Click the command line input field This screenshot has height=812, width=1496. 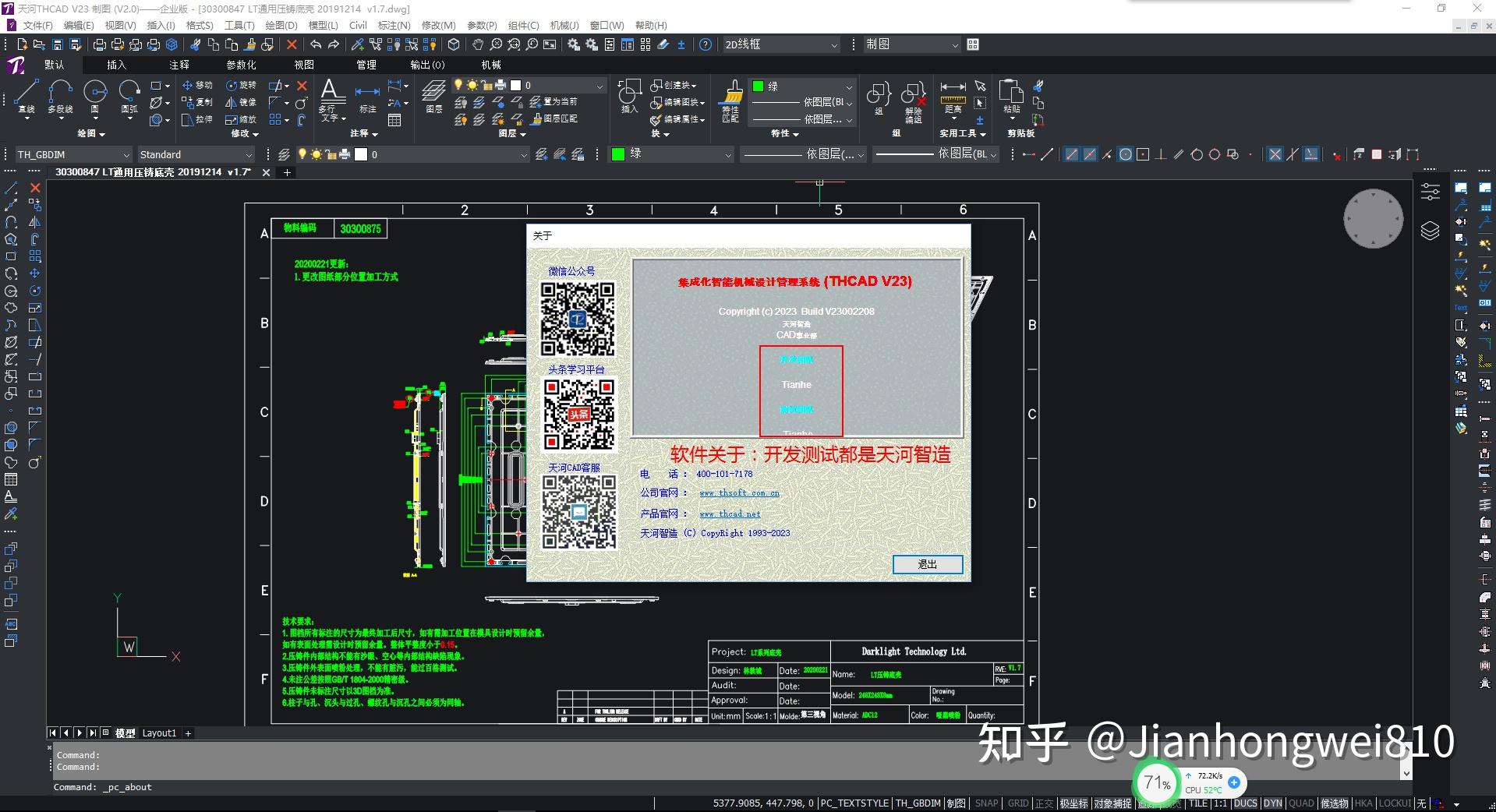point(468,787)
